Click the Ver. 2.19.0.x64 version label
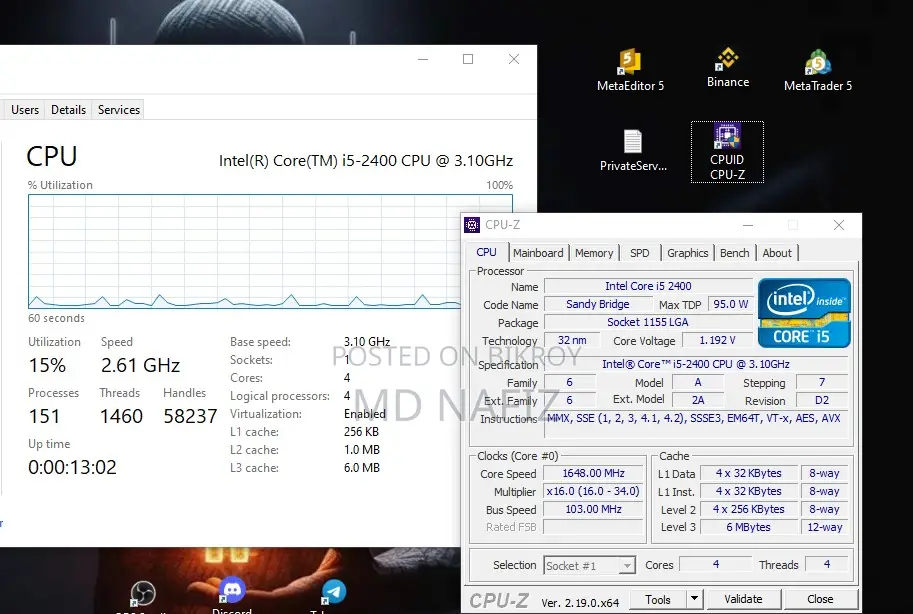 tap(580, 603)
